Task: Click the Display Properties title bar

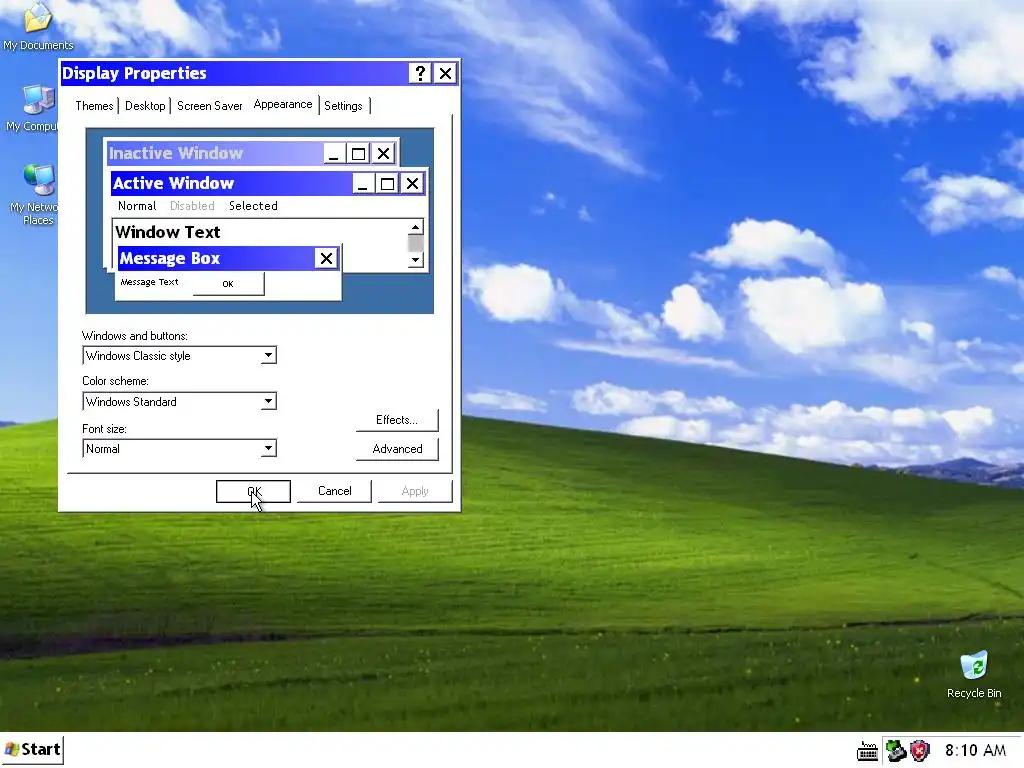Action: (234, 73)
